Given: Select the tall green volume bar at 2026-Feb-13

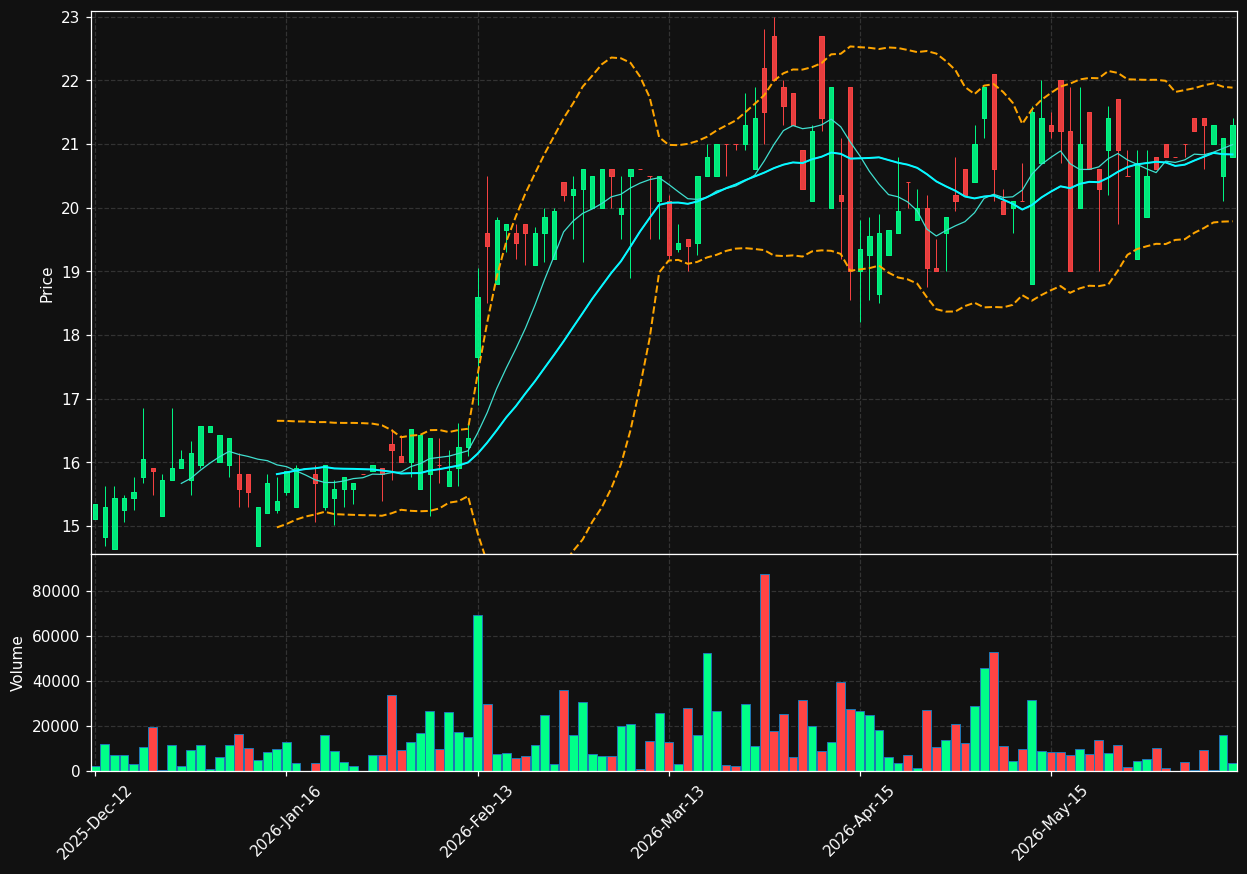Looking at the screenshot, I should coord(478,693).
